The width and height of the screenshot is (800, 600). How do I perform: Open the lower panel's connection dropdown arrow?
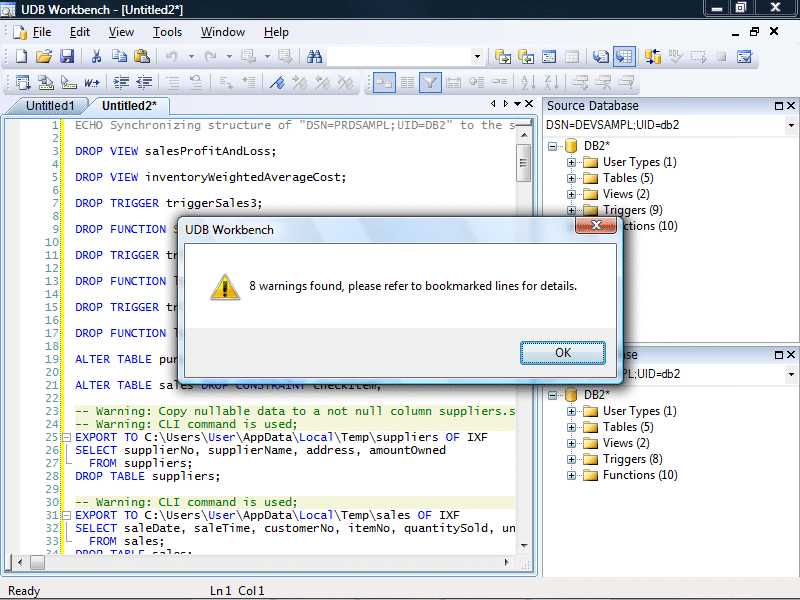click(791, 374)
